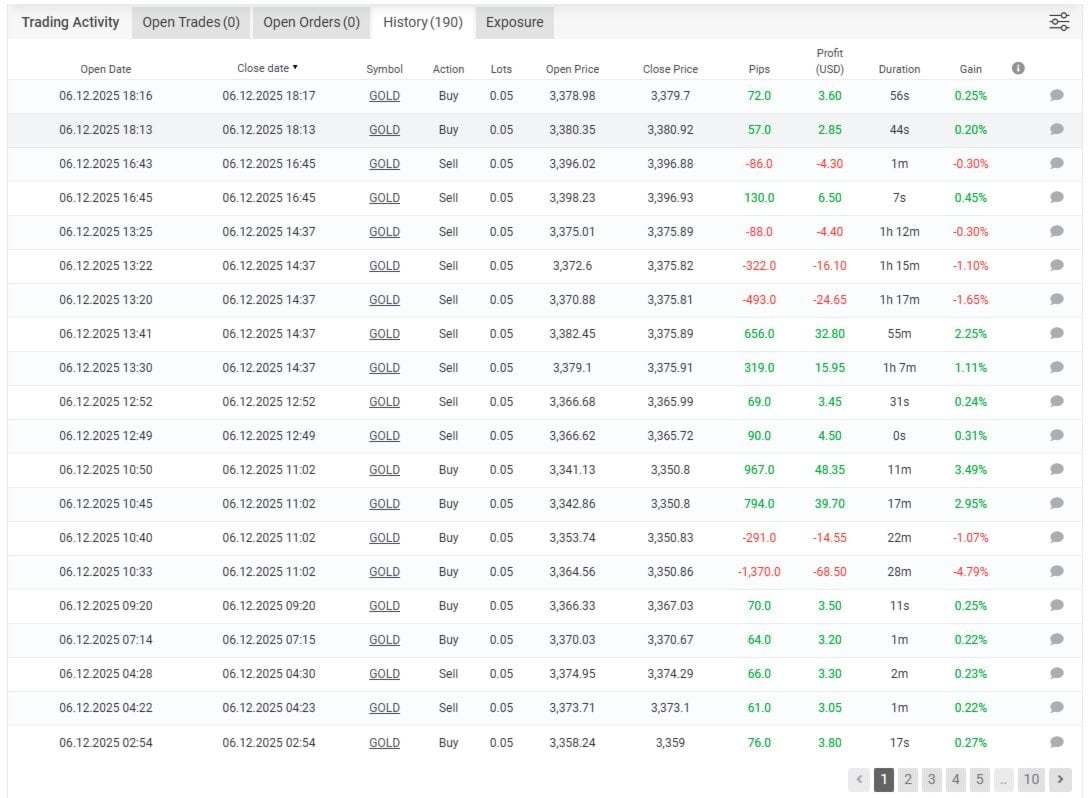The image size is (1089, 798).
Task: Open comment bubble for trade opened 04:28
Action: click(x=1057, y=674)
